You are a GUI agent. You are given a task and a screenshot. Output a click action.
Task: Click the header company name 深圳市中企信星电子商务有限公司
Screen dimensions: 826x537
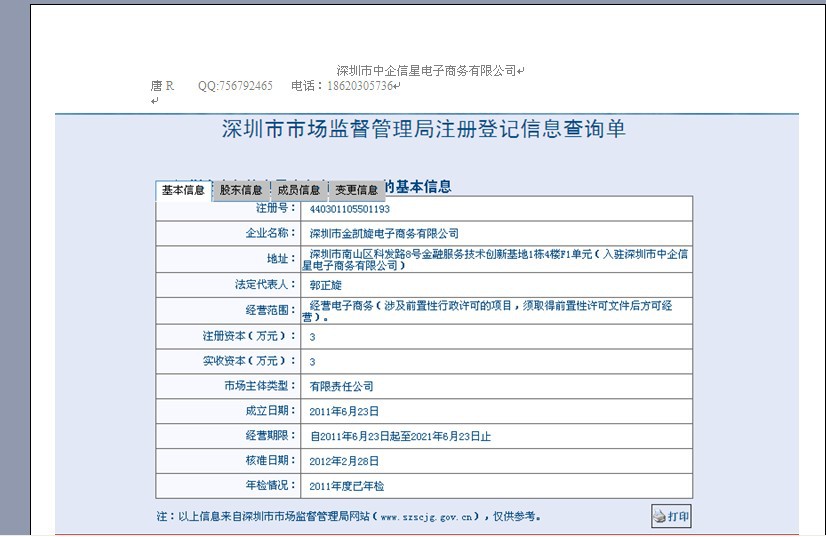[x=427, y=70]
